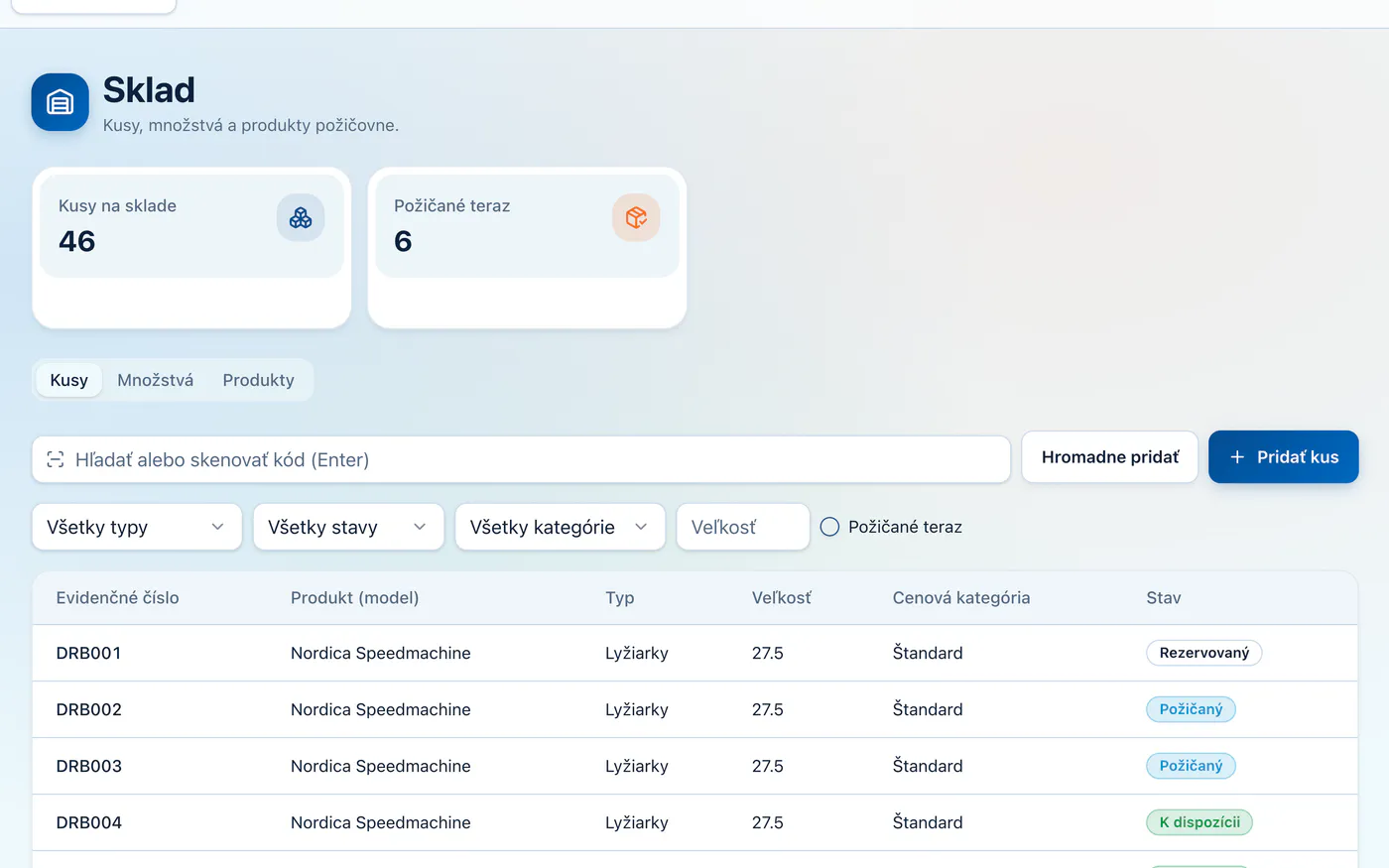The image size is (1389, 868).
Task: Click the cubes icon in Kusy na sklade card
Action: (301, 217)
